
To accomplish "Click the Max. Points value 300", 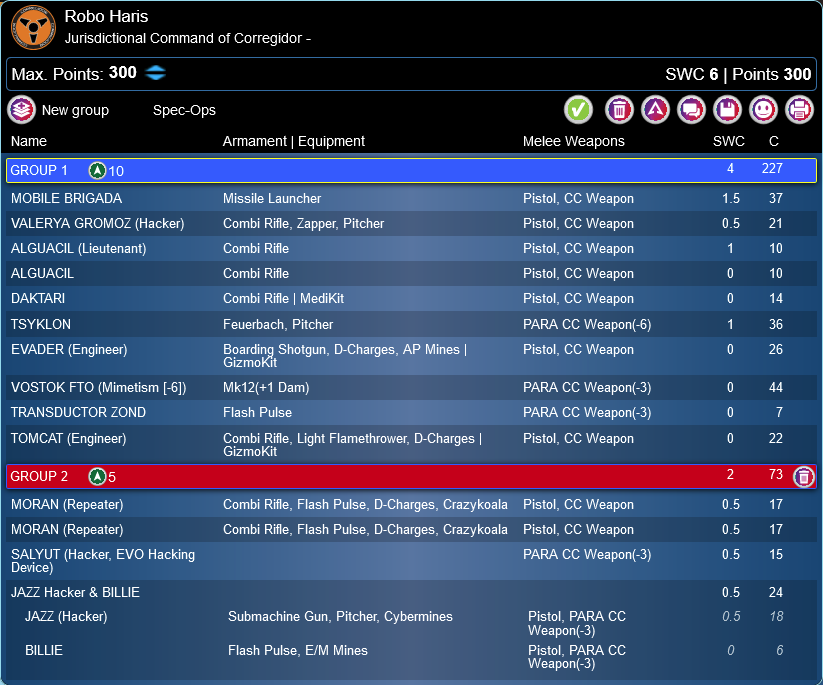I will pyautogui.click(x=123, y=72).
